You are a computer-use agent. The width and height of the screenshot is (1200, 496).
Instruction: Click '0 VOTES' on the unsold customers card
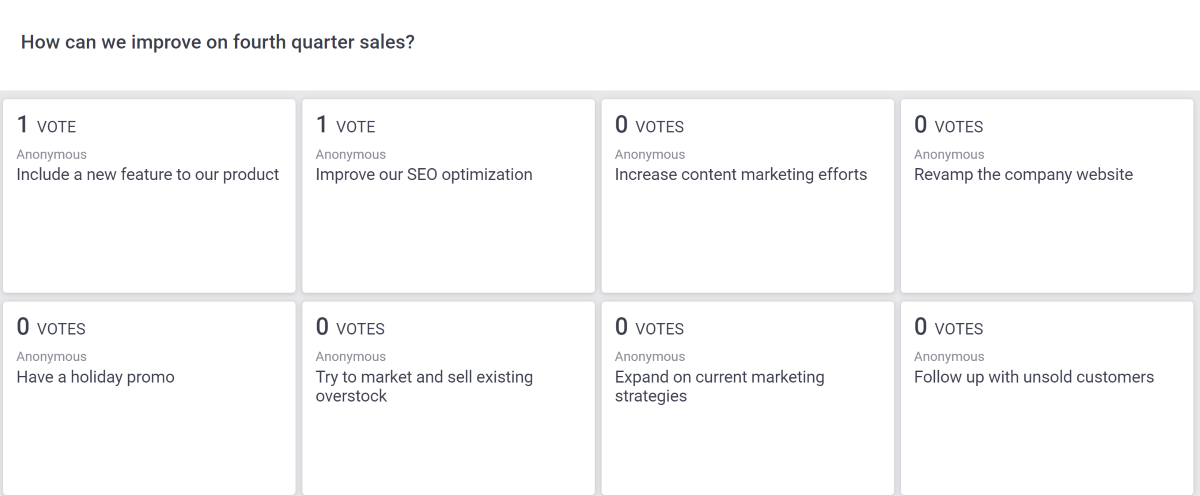(948, 328)
